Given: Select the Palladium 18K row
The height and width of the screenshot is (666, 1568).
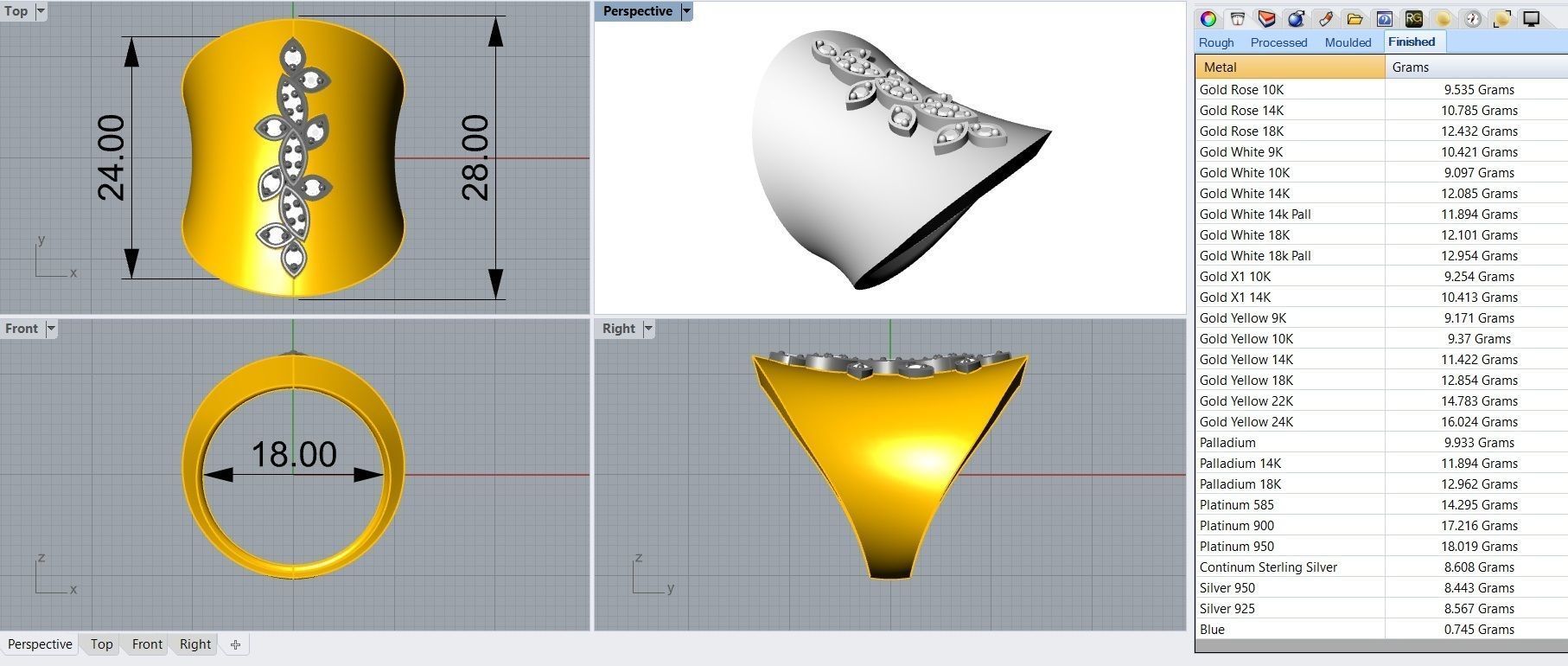Looking at the screenshot, I should (x=1381, y=483).
